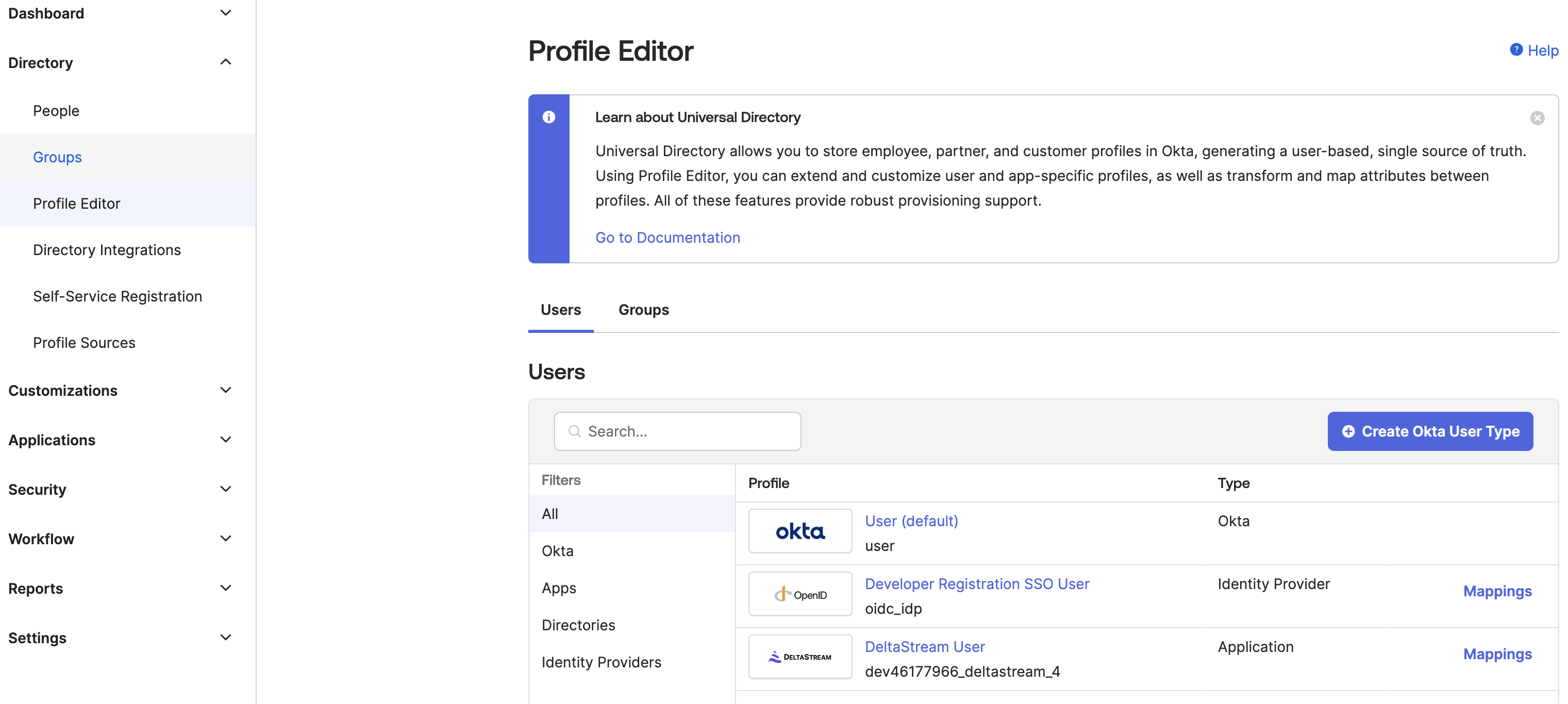Click the OpenID logo thumbnail
The height and width of the screenshot is (704, 1568).
point(799,594)
